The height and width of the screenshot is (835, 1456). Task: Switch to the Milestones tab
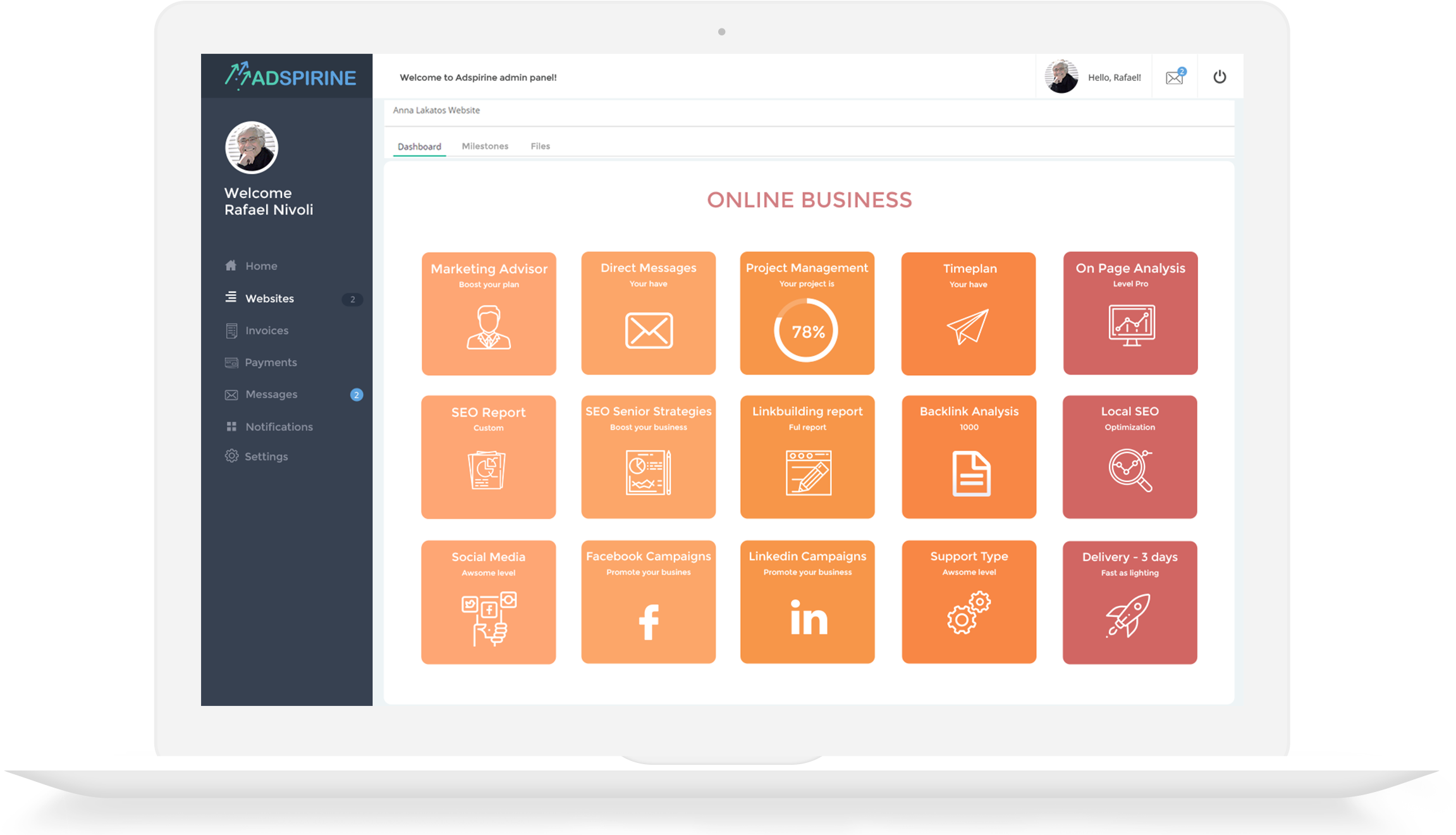(485, 146)
